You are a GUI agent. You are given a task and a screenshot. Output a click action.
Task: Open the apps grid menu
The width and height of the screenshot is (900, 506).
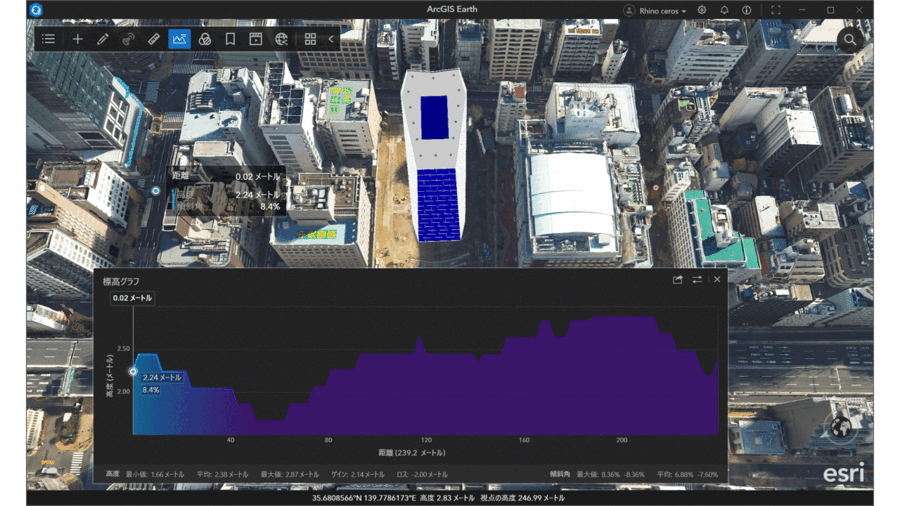[310, 39]
